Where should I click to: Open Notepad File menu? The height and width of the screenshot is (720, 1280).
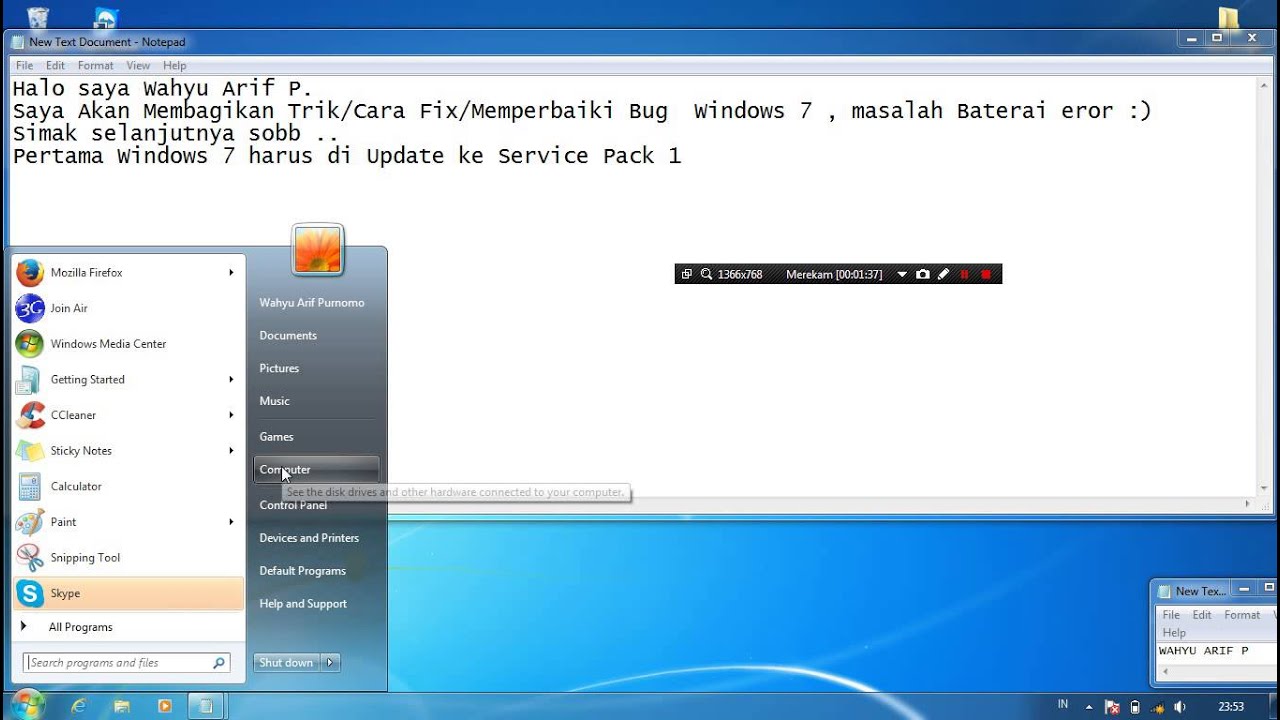pos(24,66)
